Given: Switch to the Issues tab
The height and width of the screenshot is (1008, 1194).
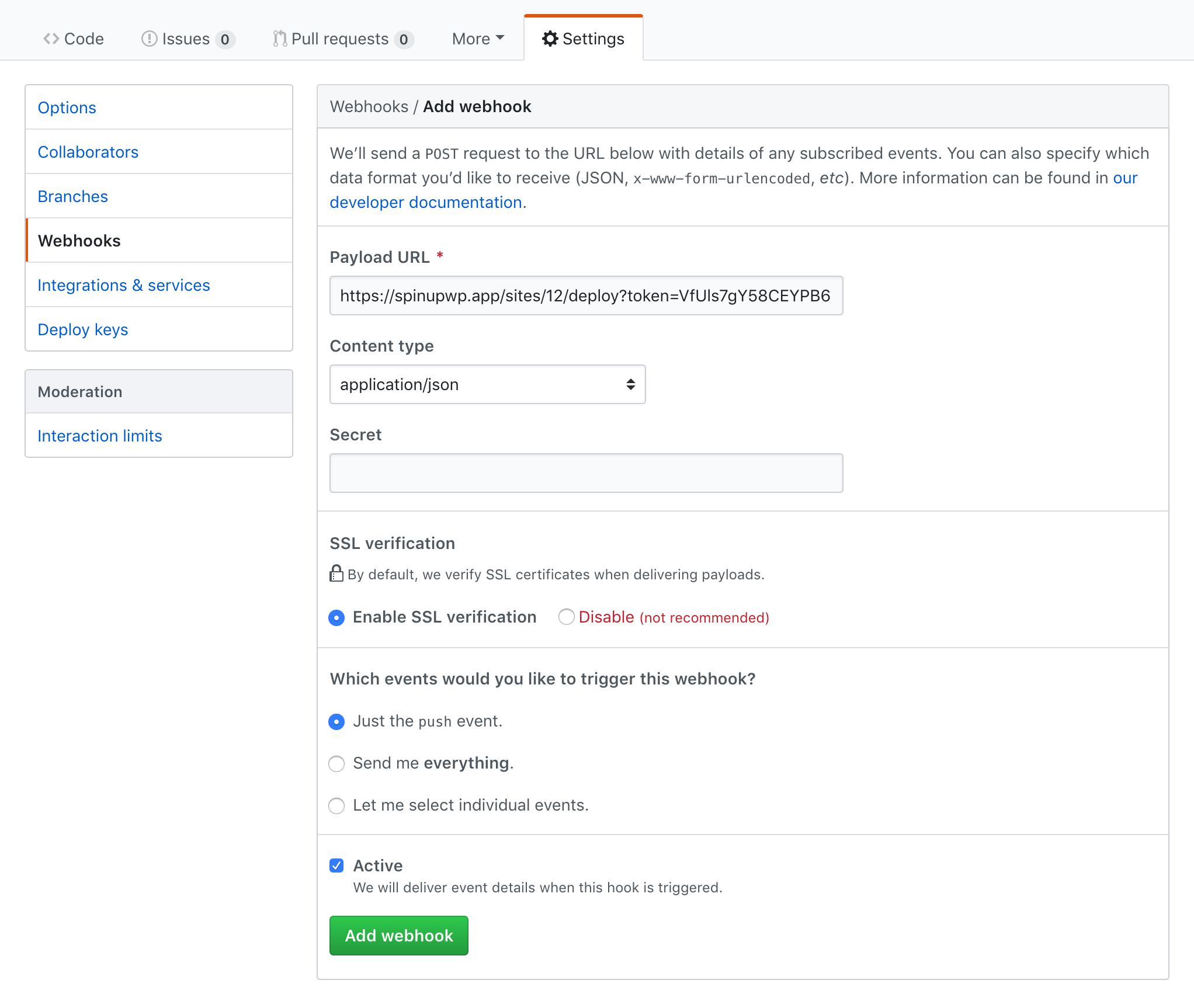Looking at the screenshot, I should 188,39.
